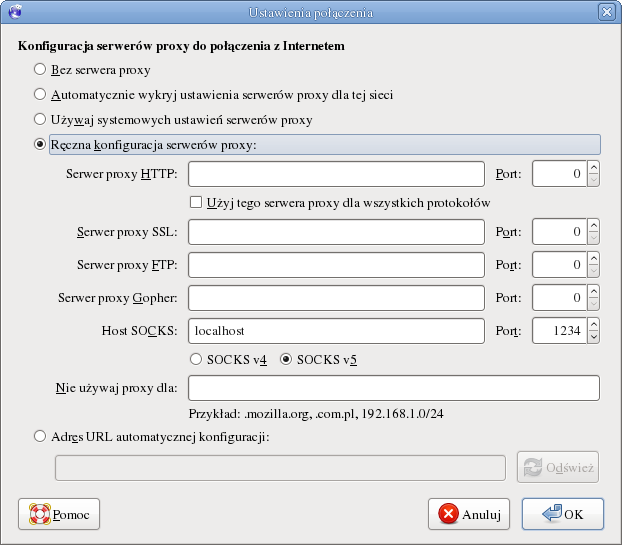This screenshot has width=622, height=545.
Task: Close the Ustawienia połączenia dialog
Action: click(606, 13)
